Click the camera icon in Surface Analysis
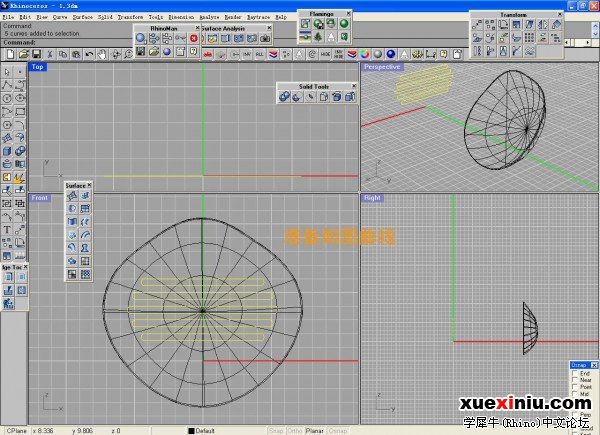 [265, 38]
